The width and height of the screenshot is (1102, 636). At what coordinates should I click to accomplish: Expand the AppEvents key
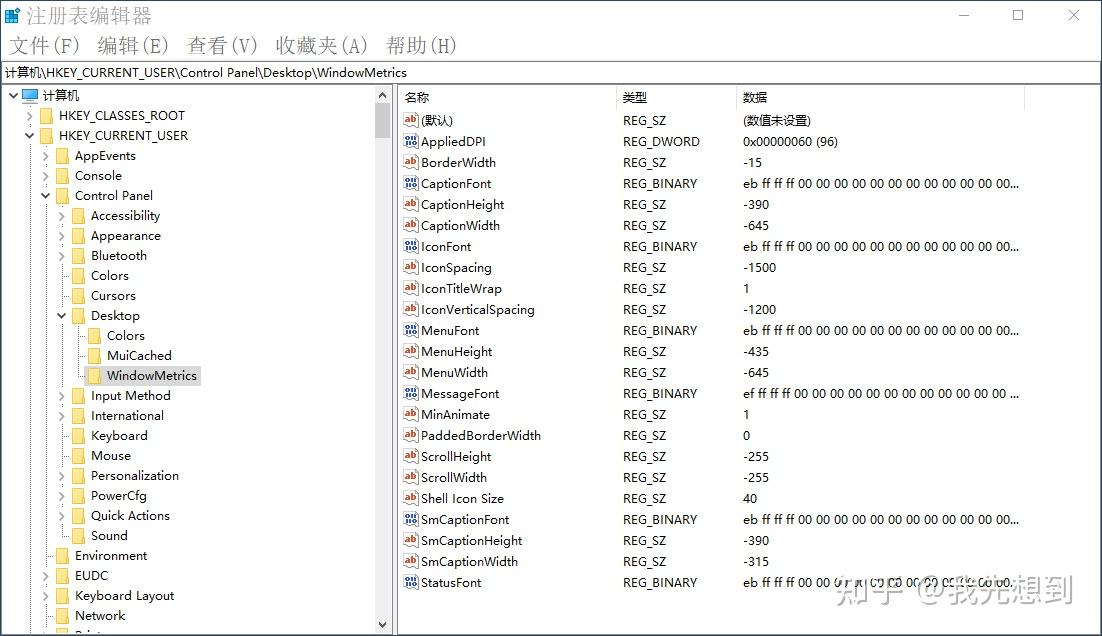pos(45,156)
